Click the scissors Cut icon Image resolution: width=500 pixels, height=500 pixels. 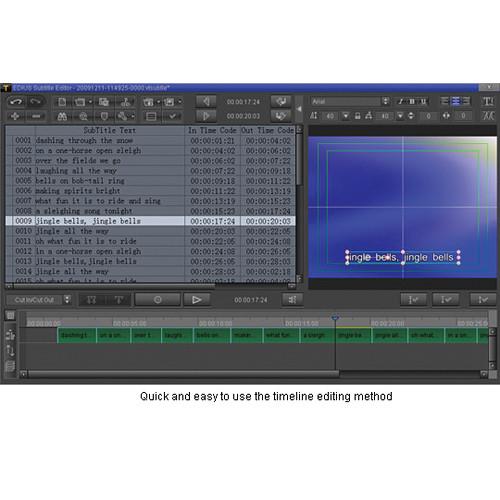(x=125, y=102)
